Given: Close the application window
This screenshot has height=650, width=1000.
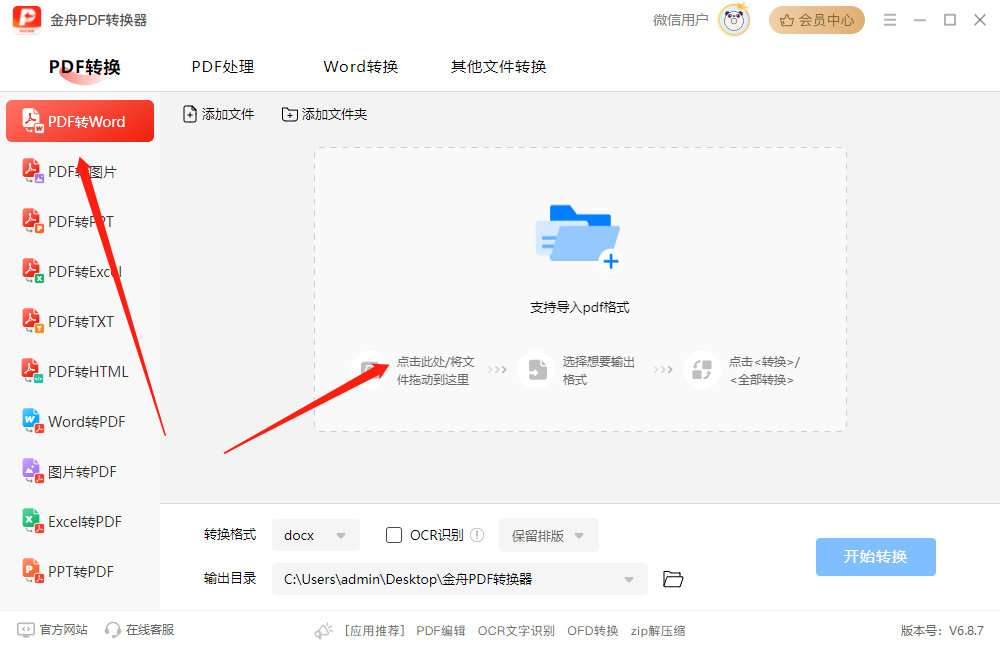Looking at the screenshot, I should pyautogui.click(x=980, y=20).
